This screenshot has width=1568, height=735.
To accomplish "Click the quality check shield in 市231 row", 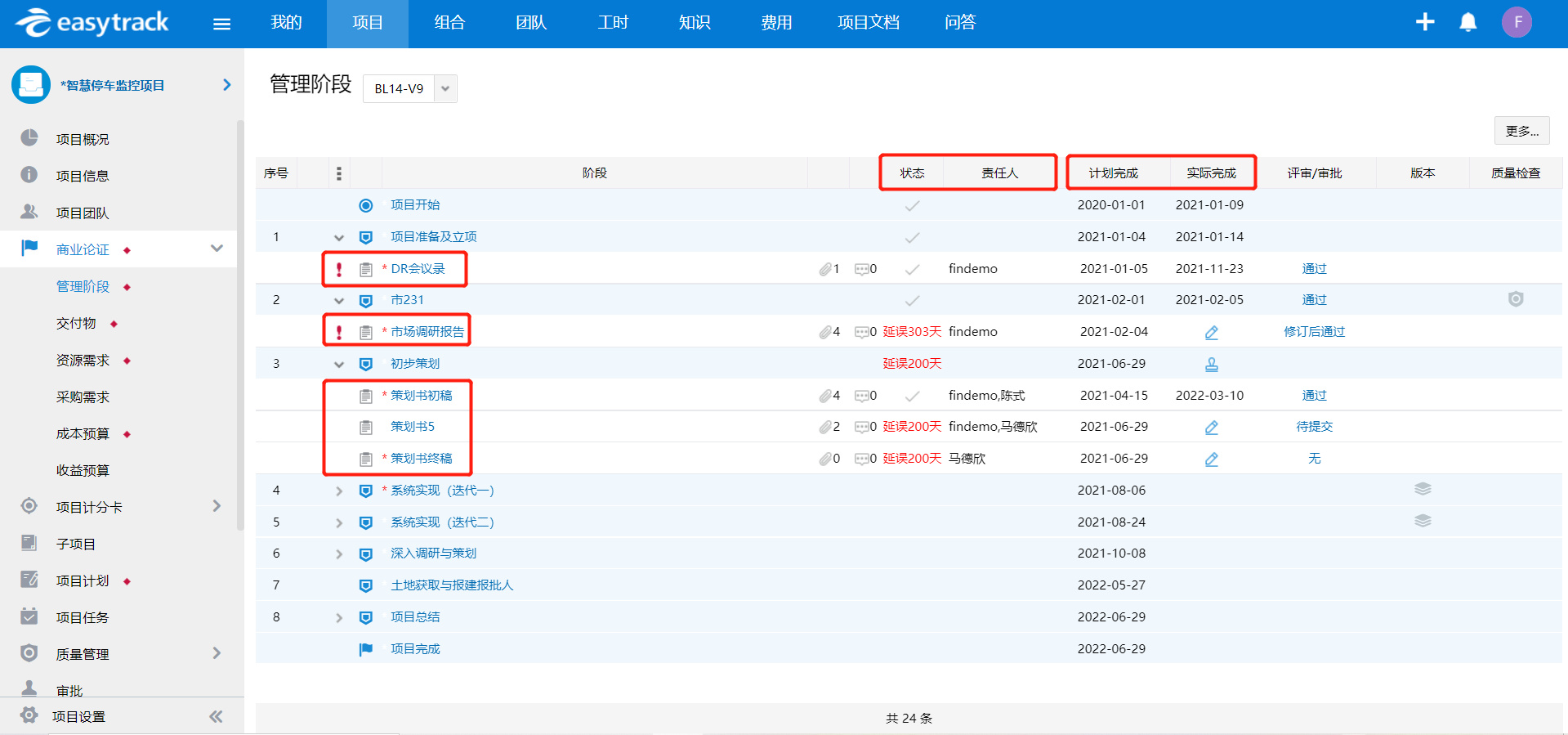I will pos(1516,299).
